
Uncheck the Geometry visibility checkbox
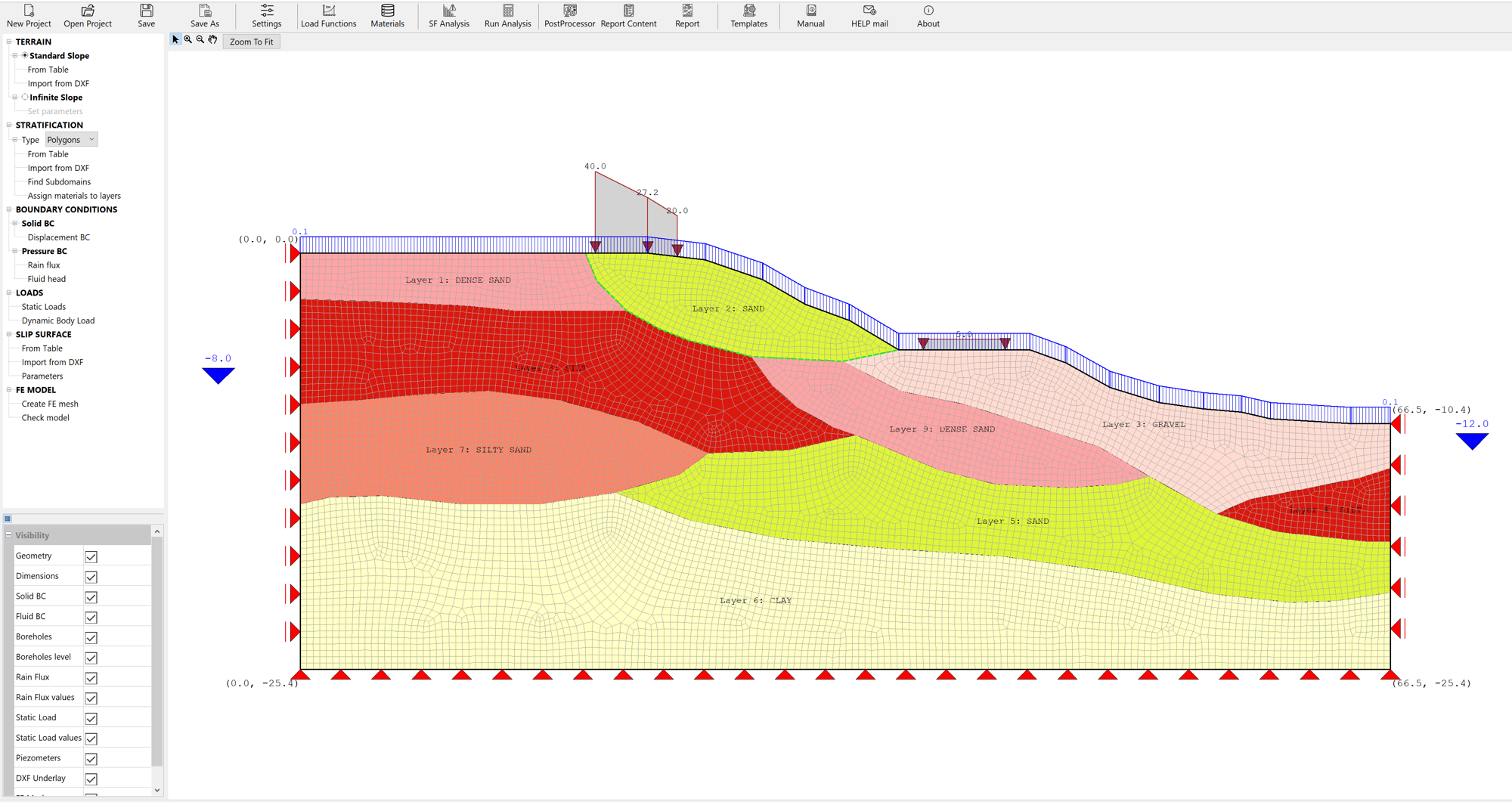pyautogui.click(x=91, y=556)
